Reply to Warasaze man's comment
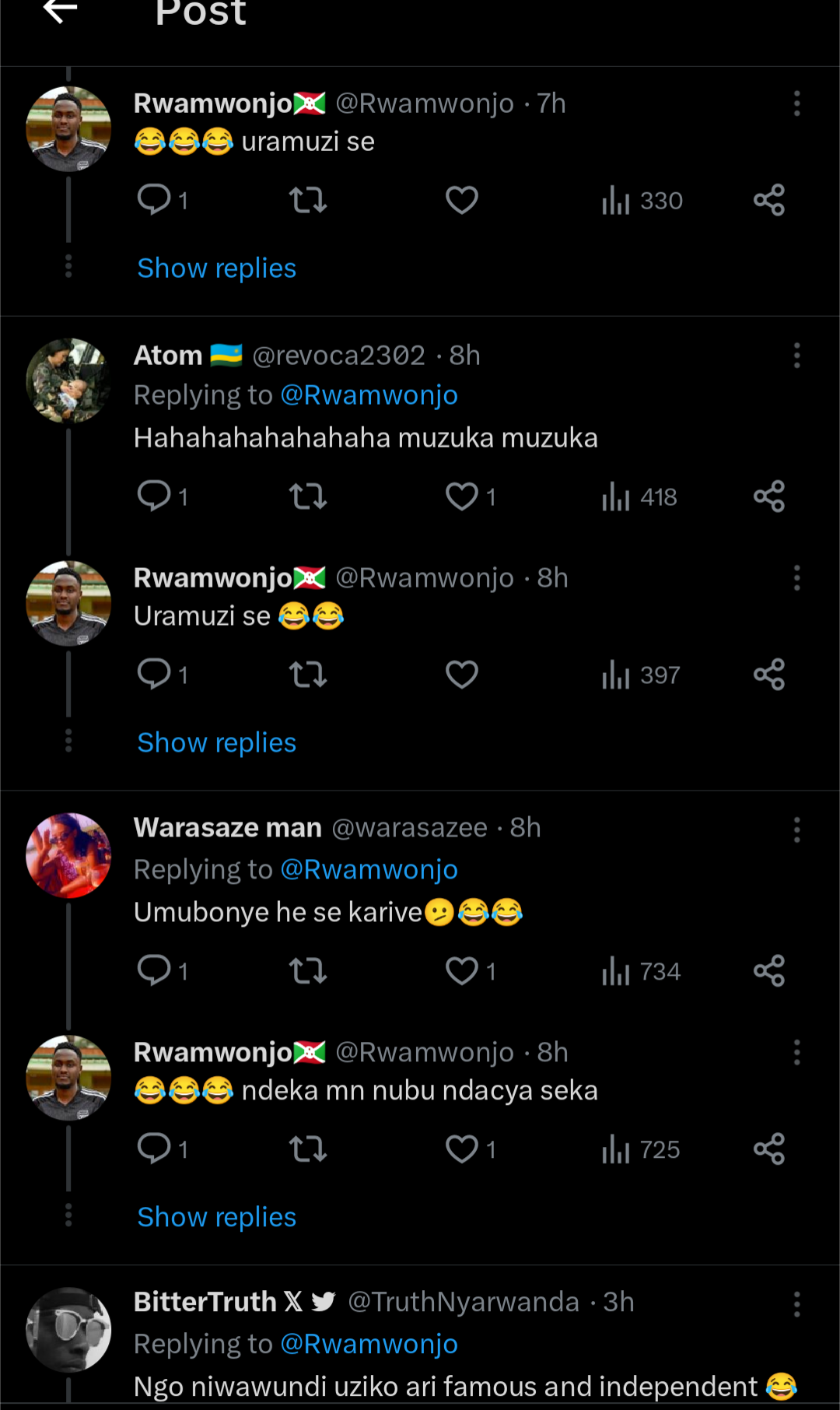 coord(154,971)
